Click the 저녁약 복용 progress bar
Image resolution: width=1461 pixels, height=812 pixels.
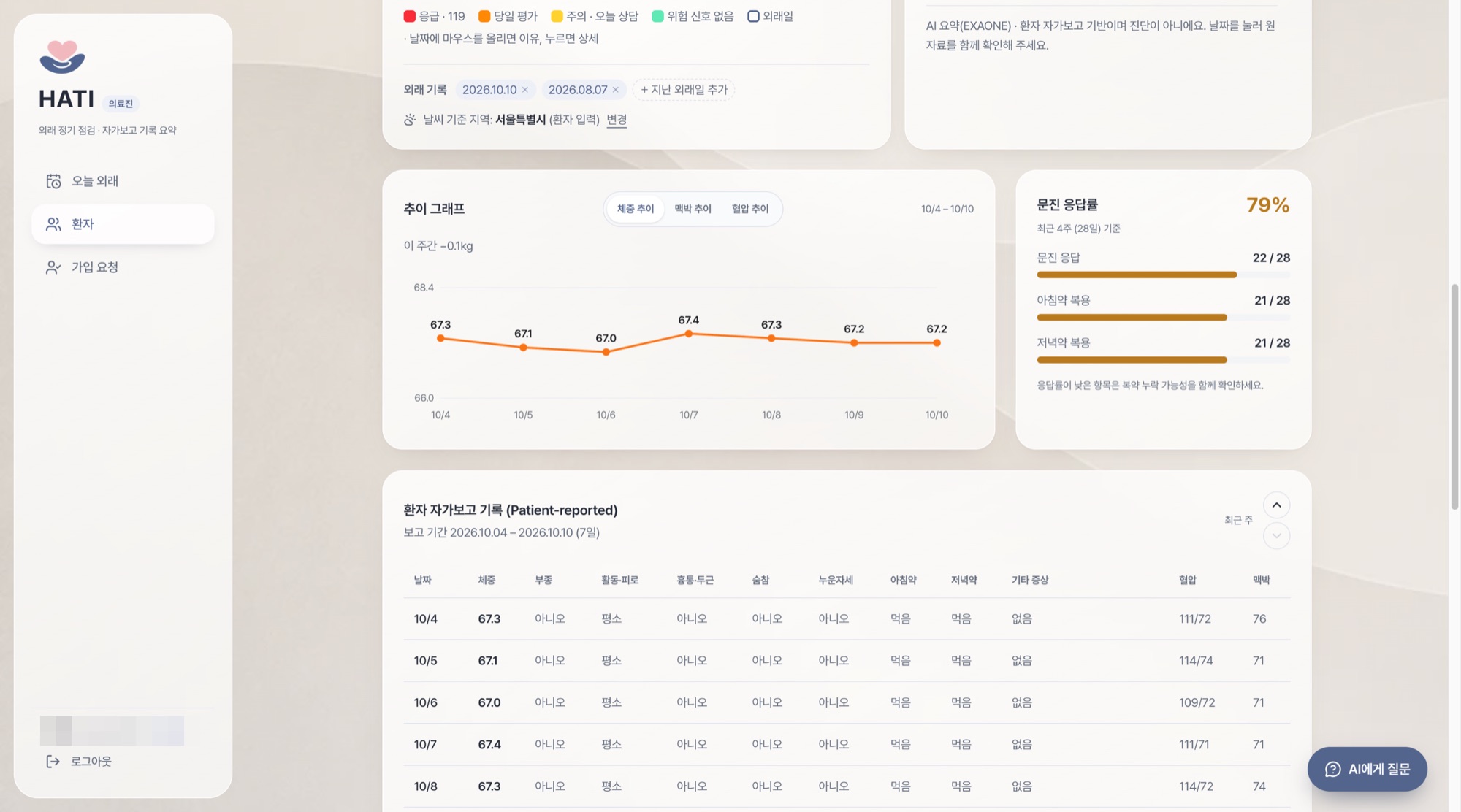[1163, 360]
